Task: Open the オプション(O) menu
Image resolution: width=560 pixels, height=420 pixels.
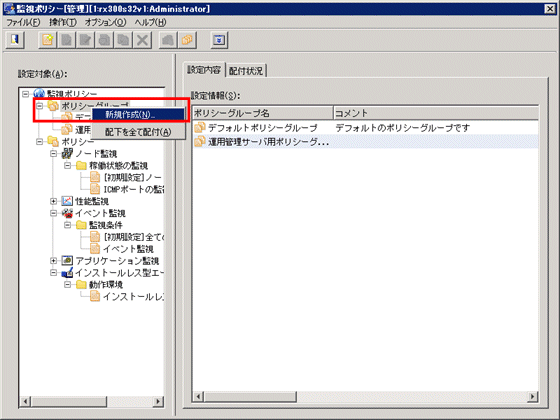Action: coord(105,22)
